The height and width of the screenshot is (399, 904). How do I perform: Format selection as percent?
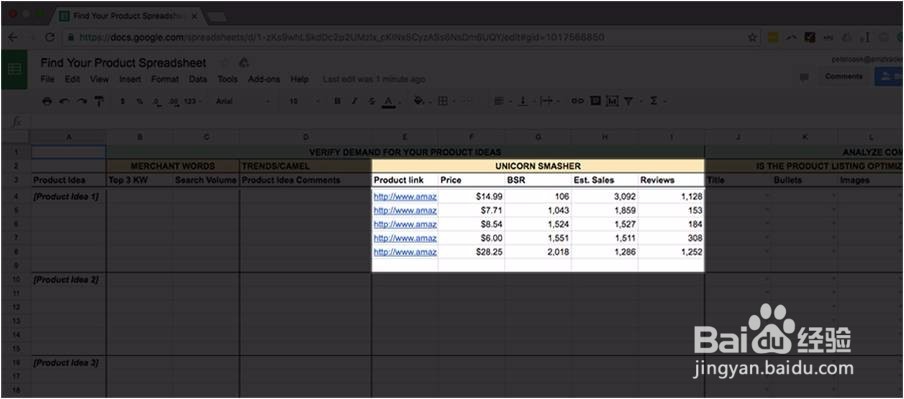(140, 101)
